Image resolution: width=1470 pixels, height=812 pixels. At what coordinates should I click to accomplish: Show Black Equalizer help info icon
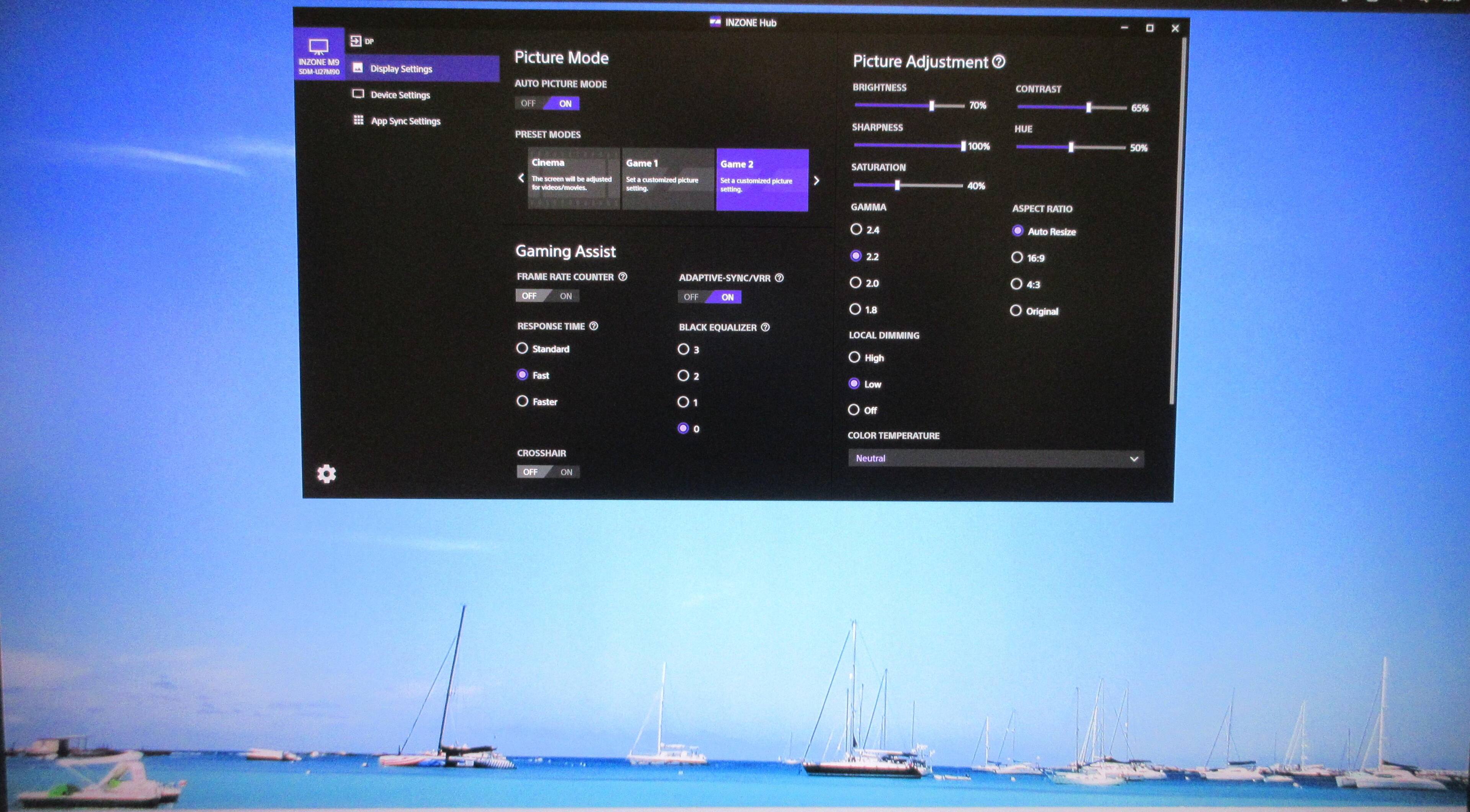pos(765,327)
